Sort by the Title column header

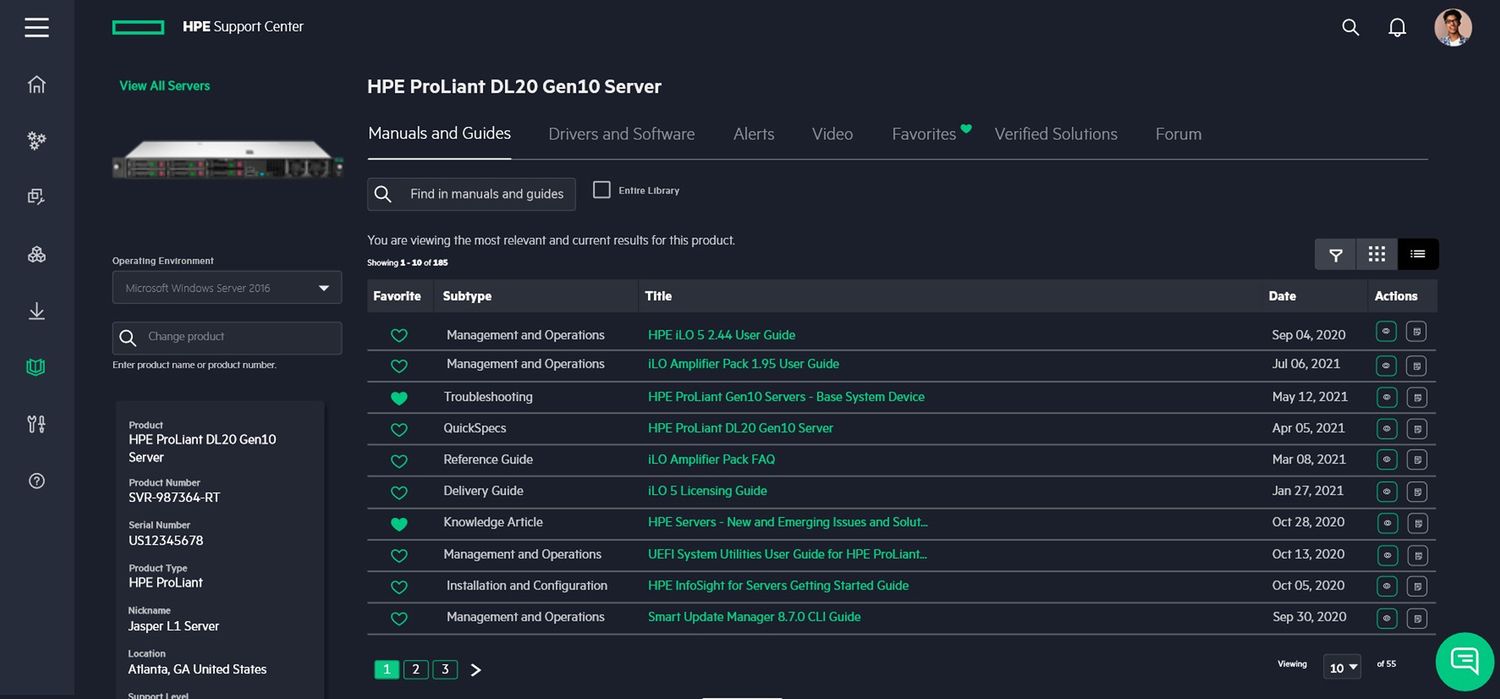(x=658, y=296)
